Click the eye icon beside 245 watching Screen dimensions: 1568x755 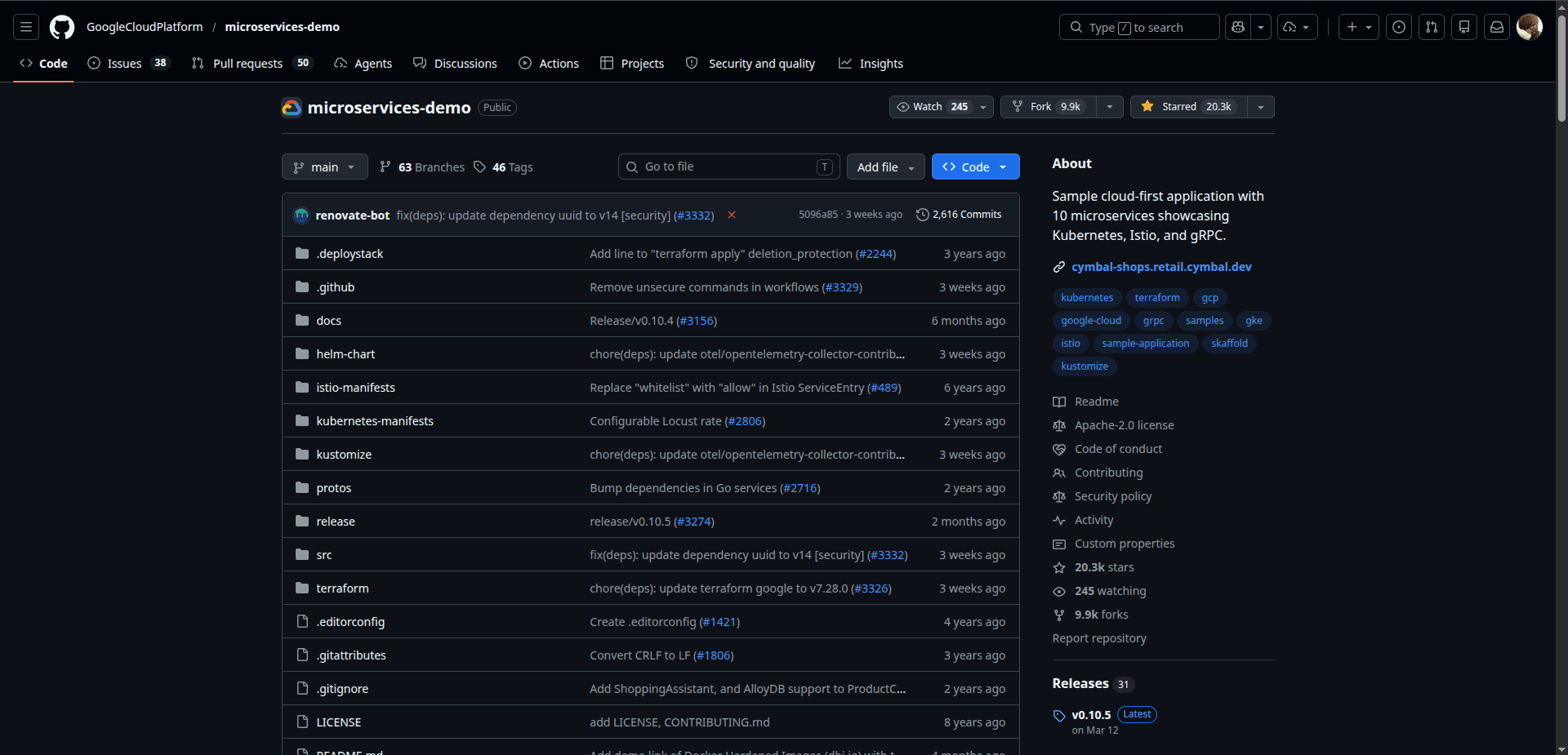tap(1059, 591)
